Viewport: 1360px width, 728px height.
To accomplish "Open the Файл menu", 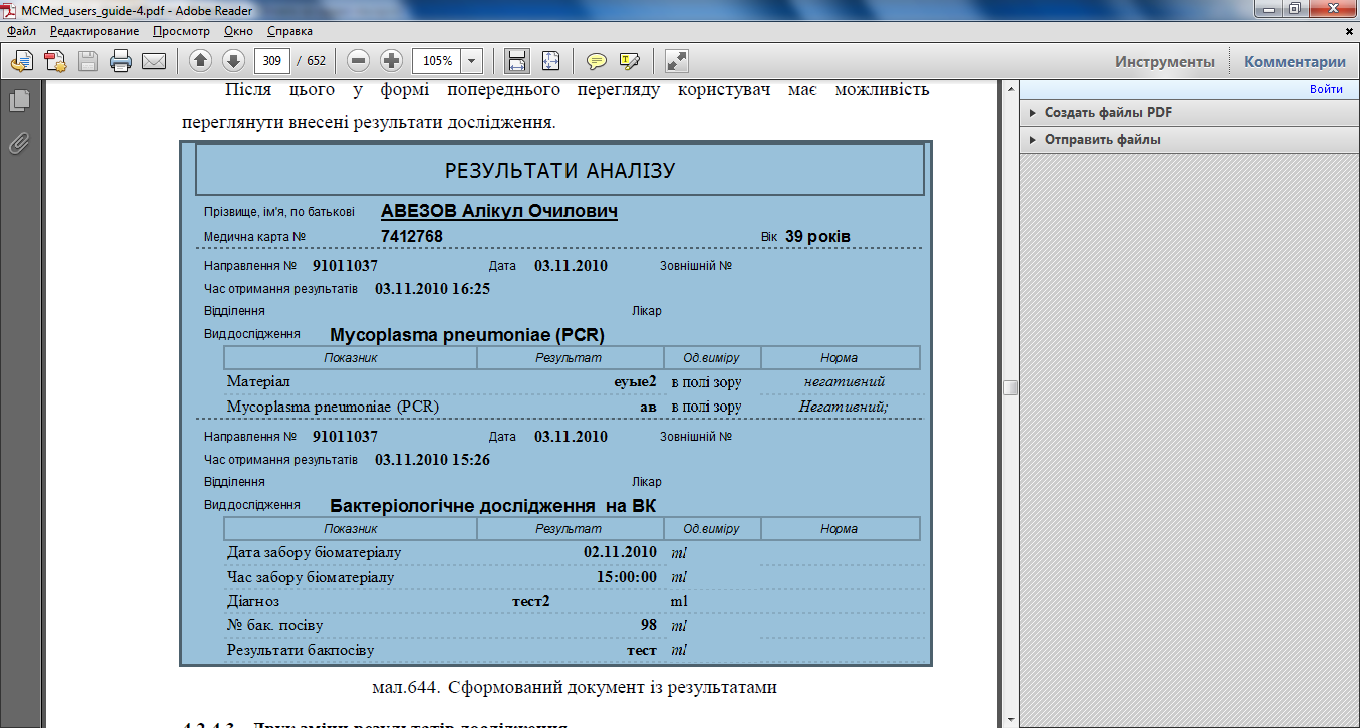I will pos(20,32).
